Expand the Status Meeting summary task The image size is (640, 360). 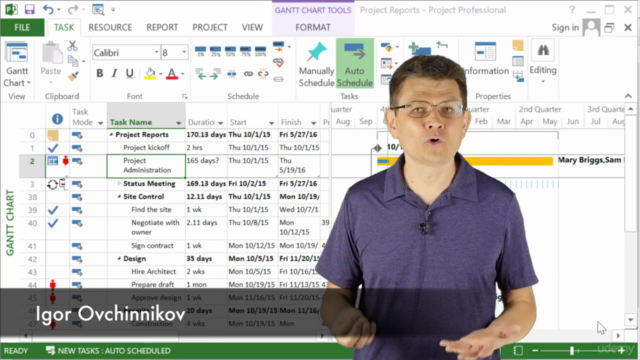pos(119,184)
